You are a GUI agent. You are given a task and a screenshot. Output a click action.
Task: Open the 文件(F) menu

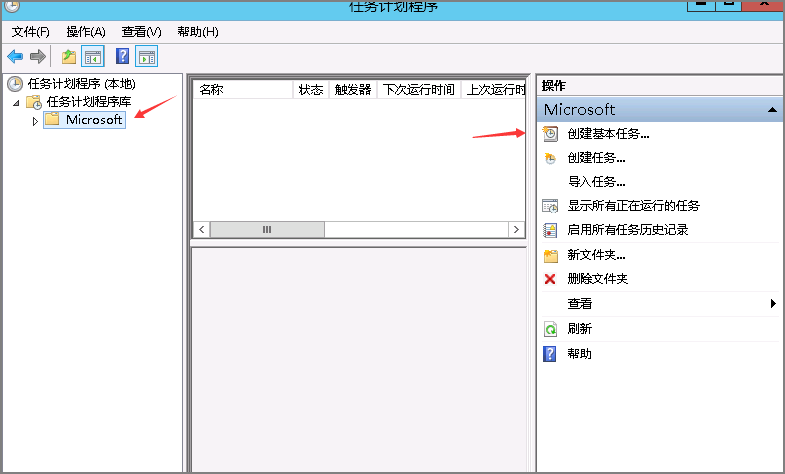pos(31,32)
